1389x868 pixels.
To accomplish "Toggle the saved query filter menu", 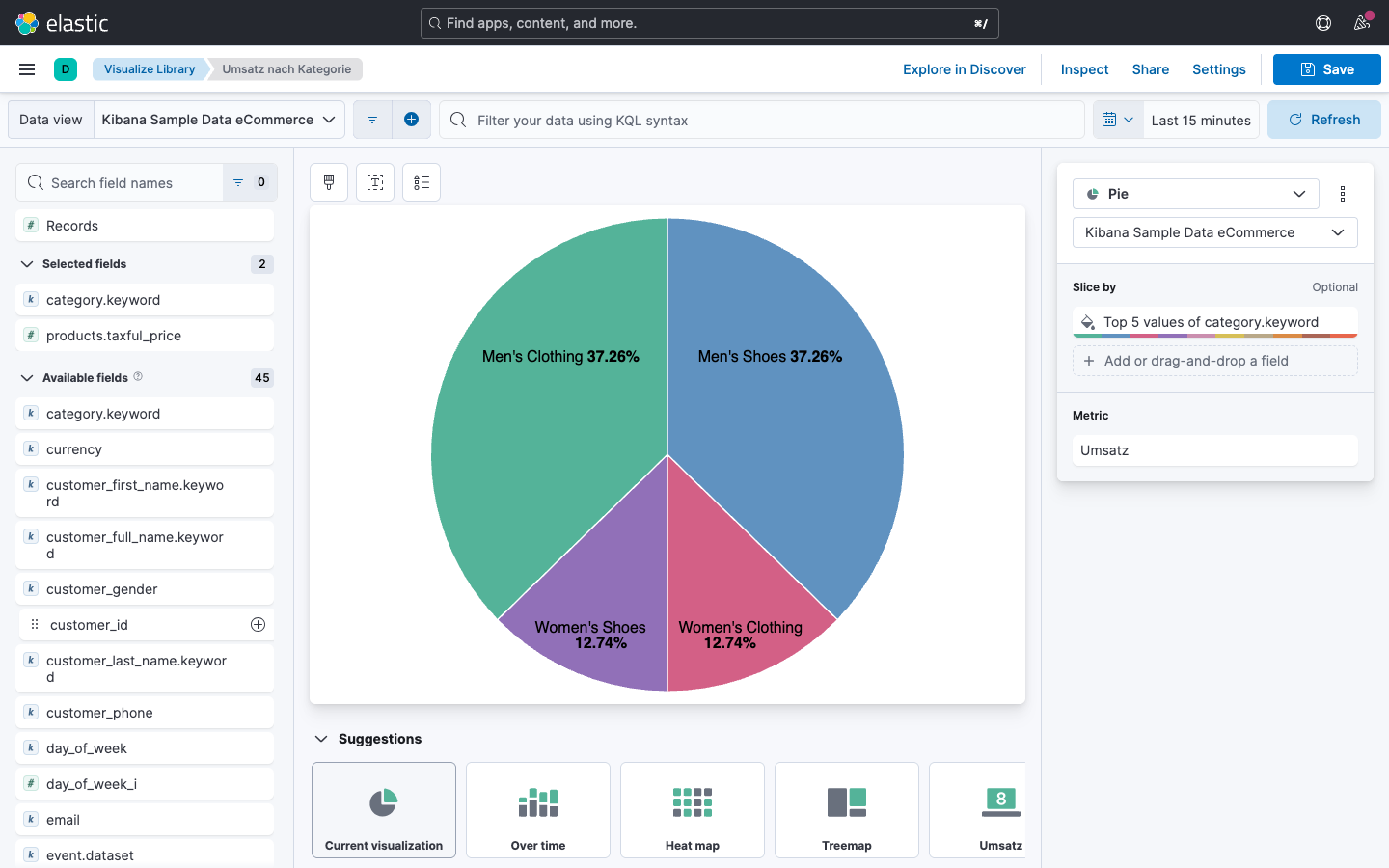I will [372, 120].
